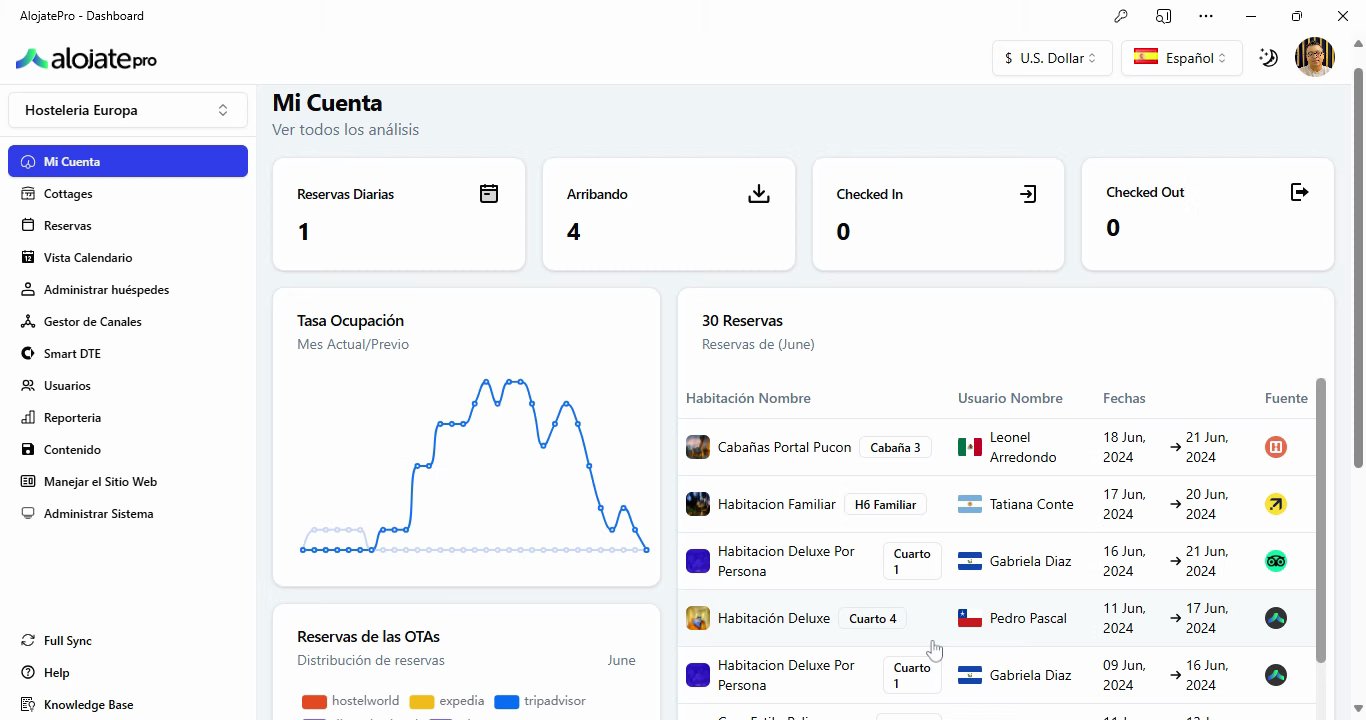Viewport: 1366px width, 720px height.
Task: Click the hostelworld red legend swatch
Action: pyautogui.click(x=314, y=702)
